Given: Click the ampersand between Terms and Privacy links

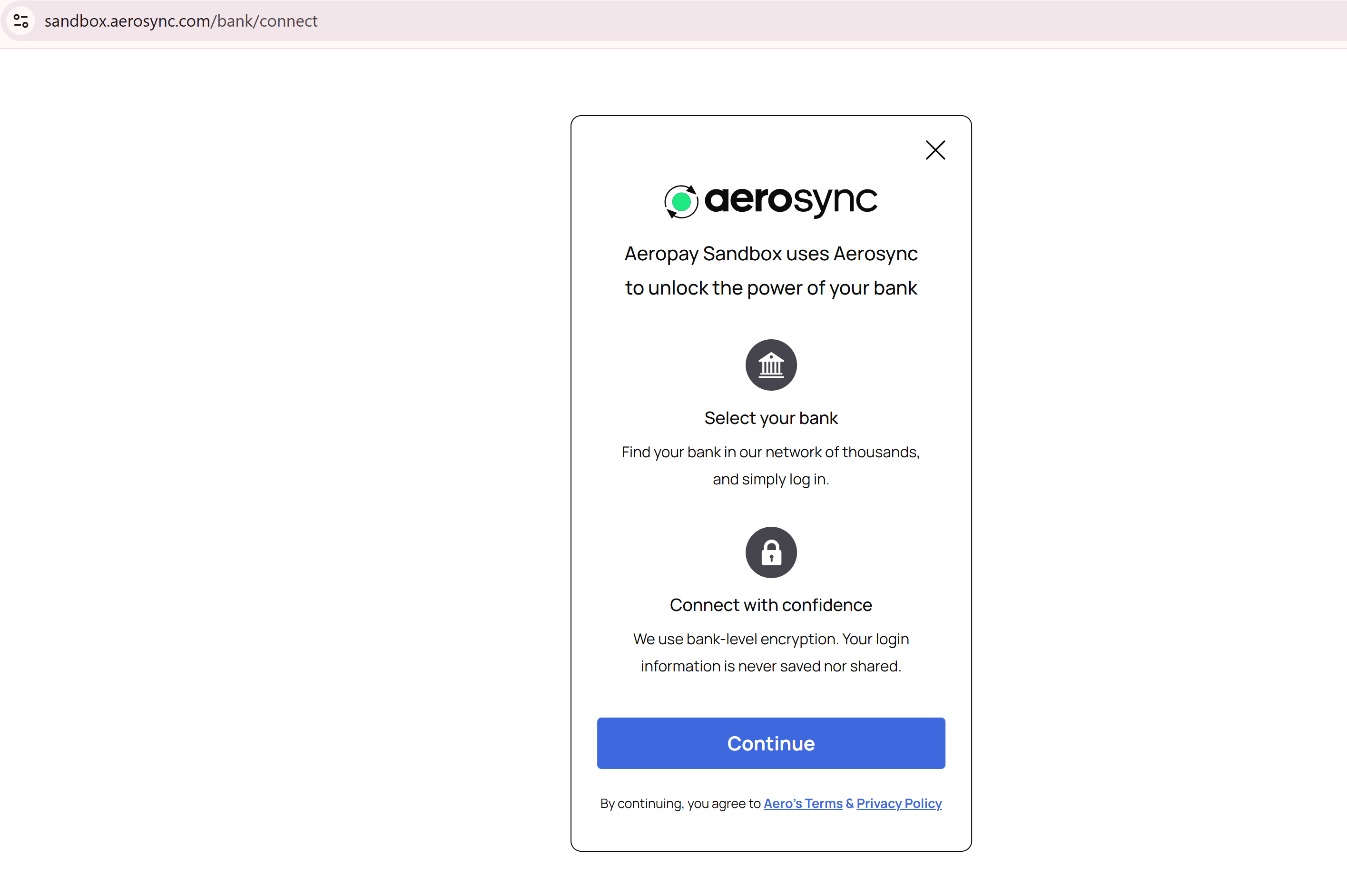Looking at the screenshot, I should 849,803.
